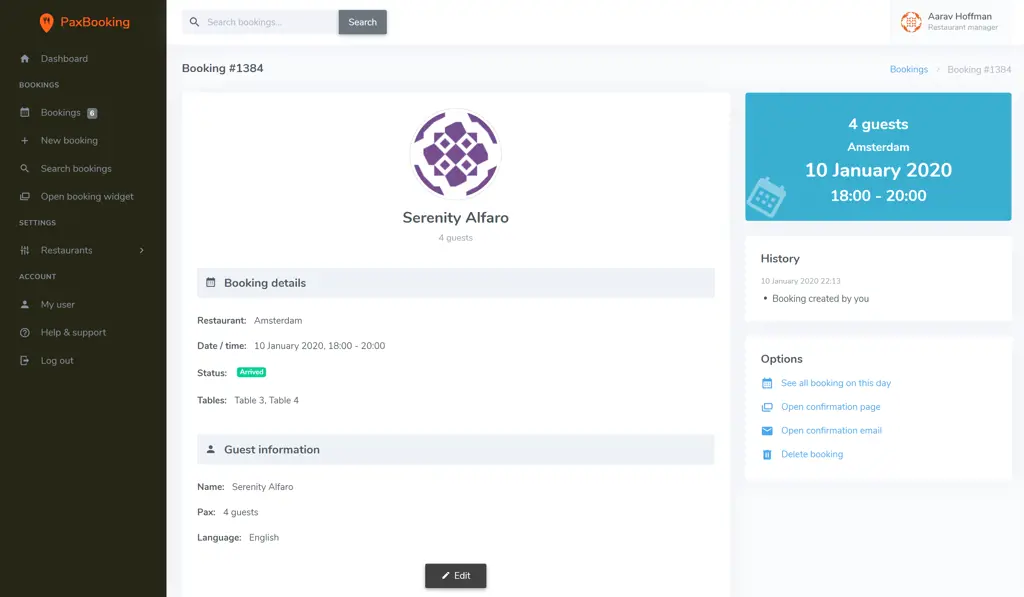1024x597 pixels.
Task: Open See all booking on this day
Action: (835, 383)
